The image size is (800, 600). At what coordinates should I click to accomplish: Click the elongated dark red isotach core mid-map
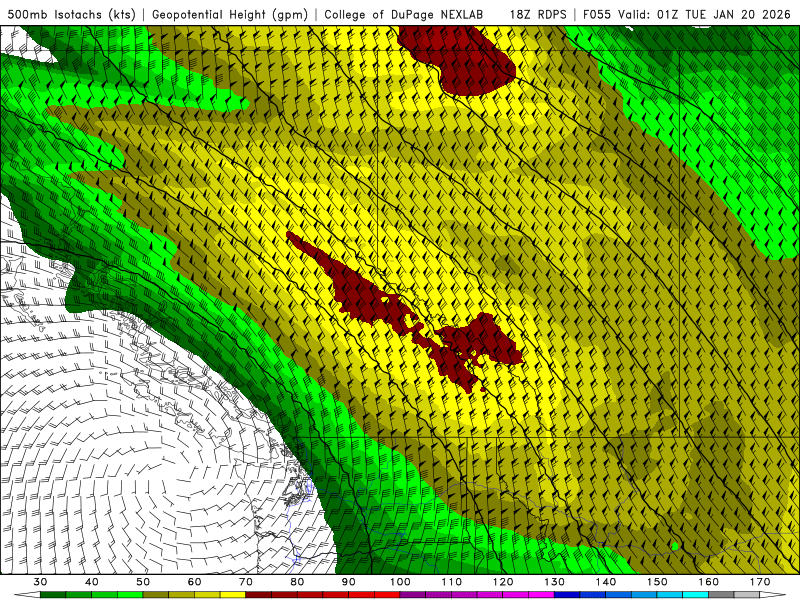point(406,312)
